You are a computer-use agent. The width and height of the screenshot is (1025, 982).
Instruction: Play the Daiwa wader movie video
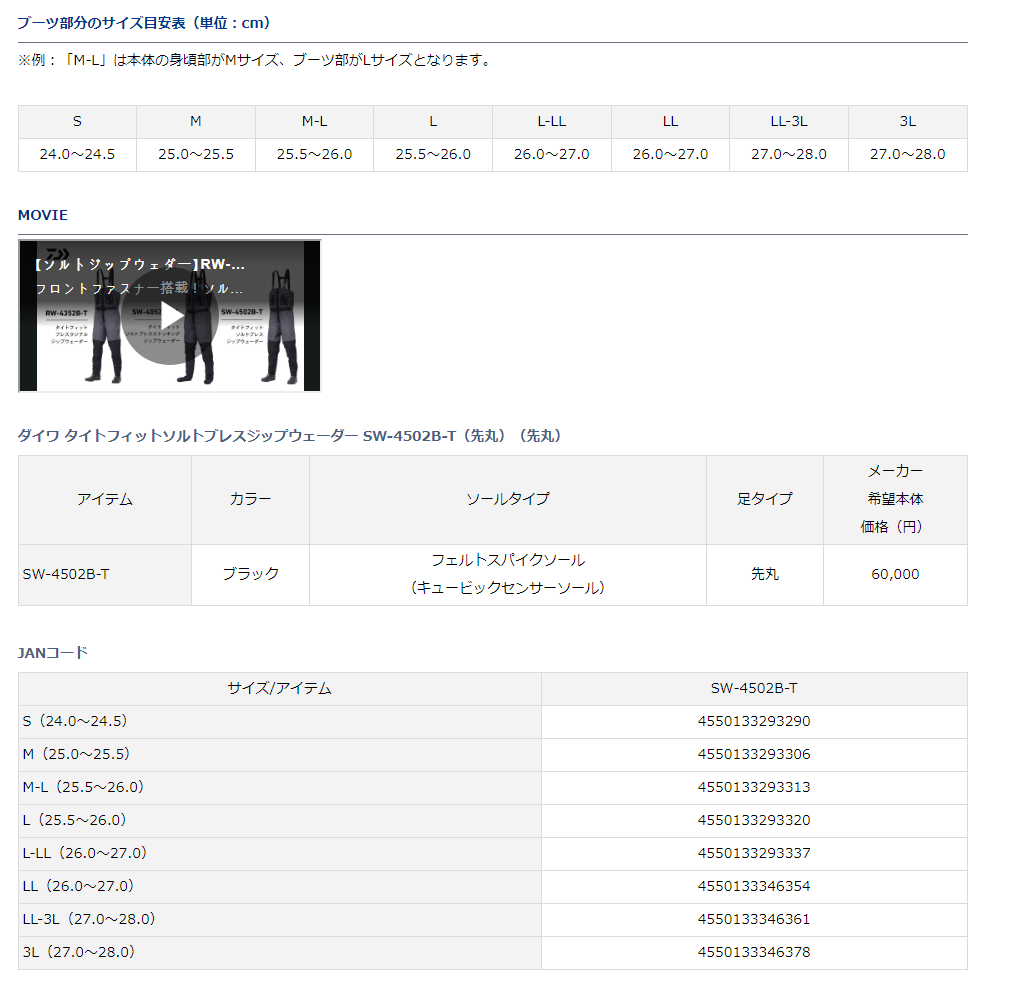[x=172, y=316]
